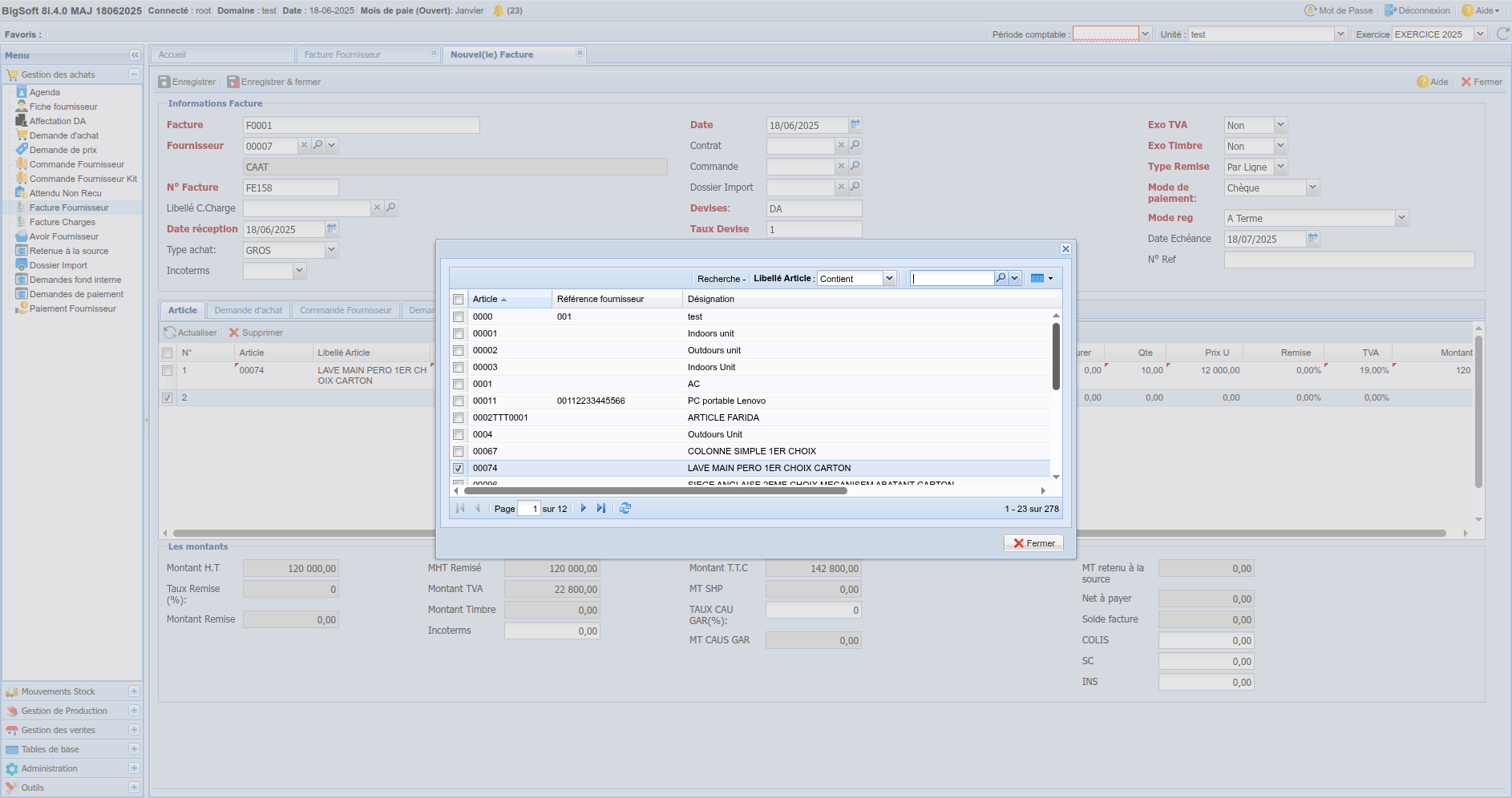
Task: Click the invoice lines horizontal scrollbar
Action: click(809, 533)
